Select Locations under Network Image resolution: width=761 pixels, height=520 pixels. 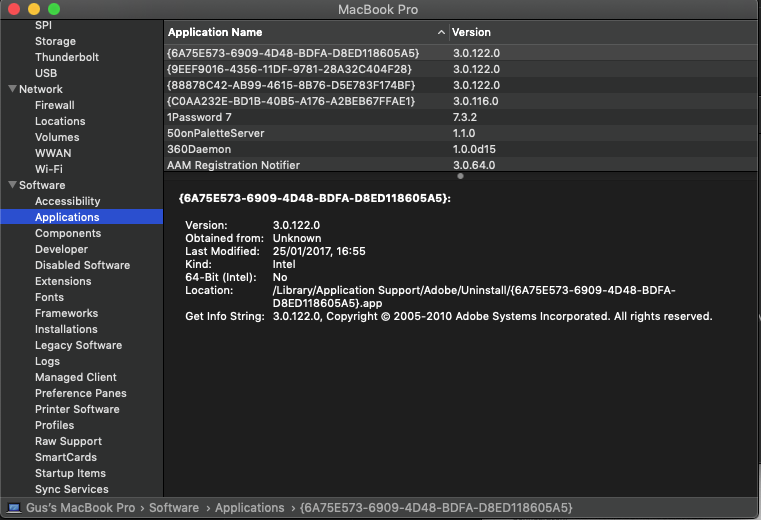[60, 121]
